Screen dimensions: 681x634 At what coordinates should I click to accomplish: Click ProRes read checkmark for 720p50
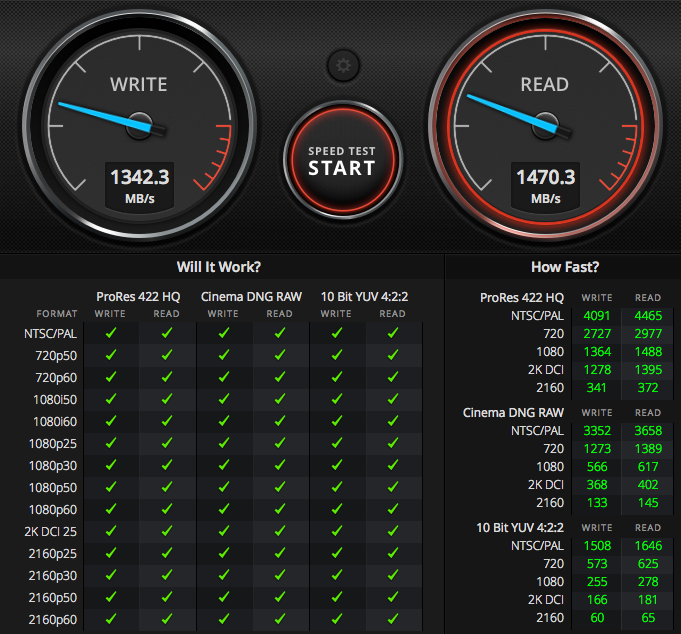pyautogui.click(x=167, y=355)
